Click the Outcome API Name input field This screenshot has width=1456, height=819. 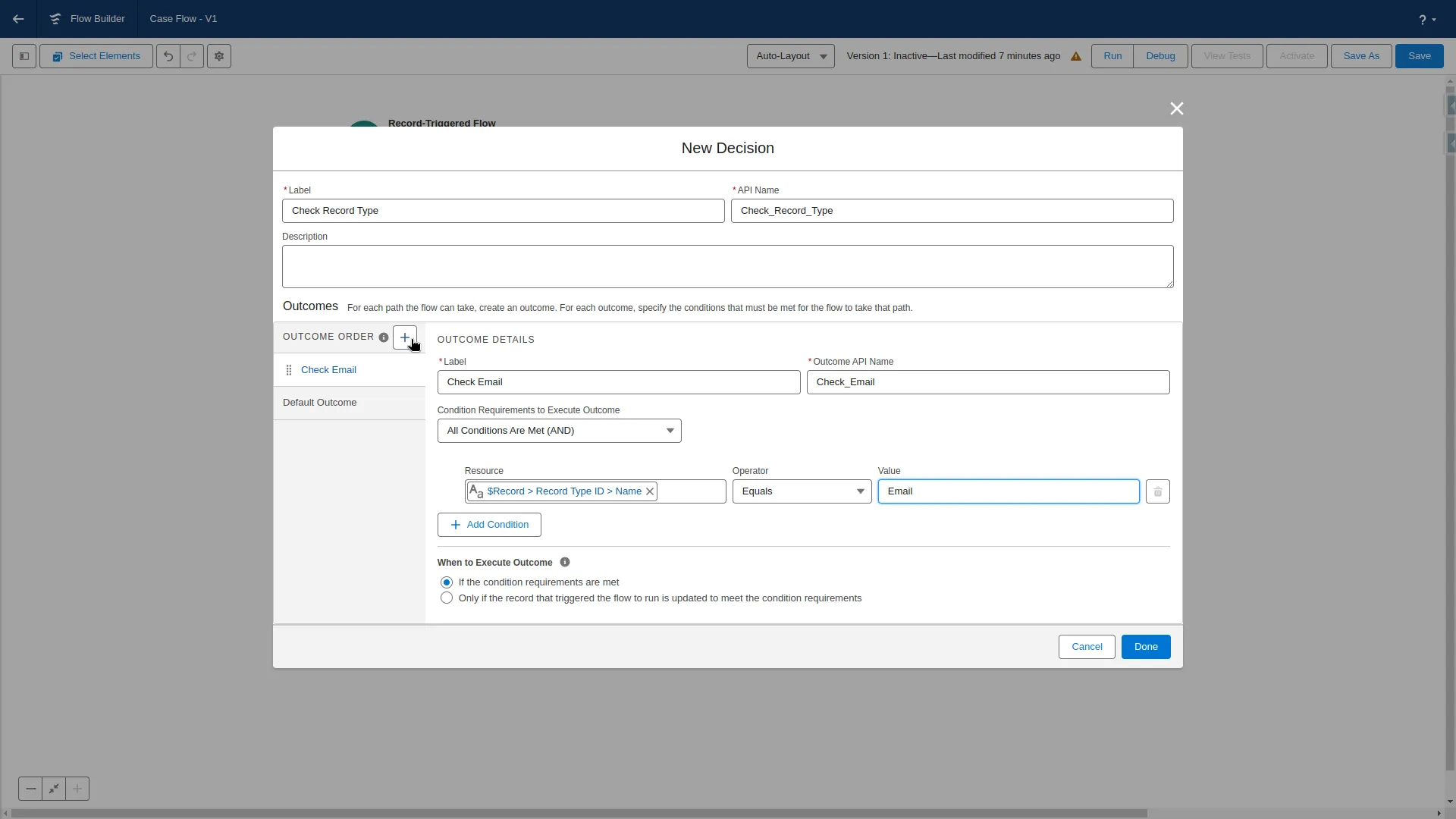(x=988, y=381)
